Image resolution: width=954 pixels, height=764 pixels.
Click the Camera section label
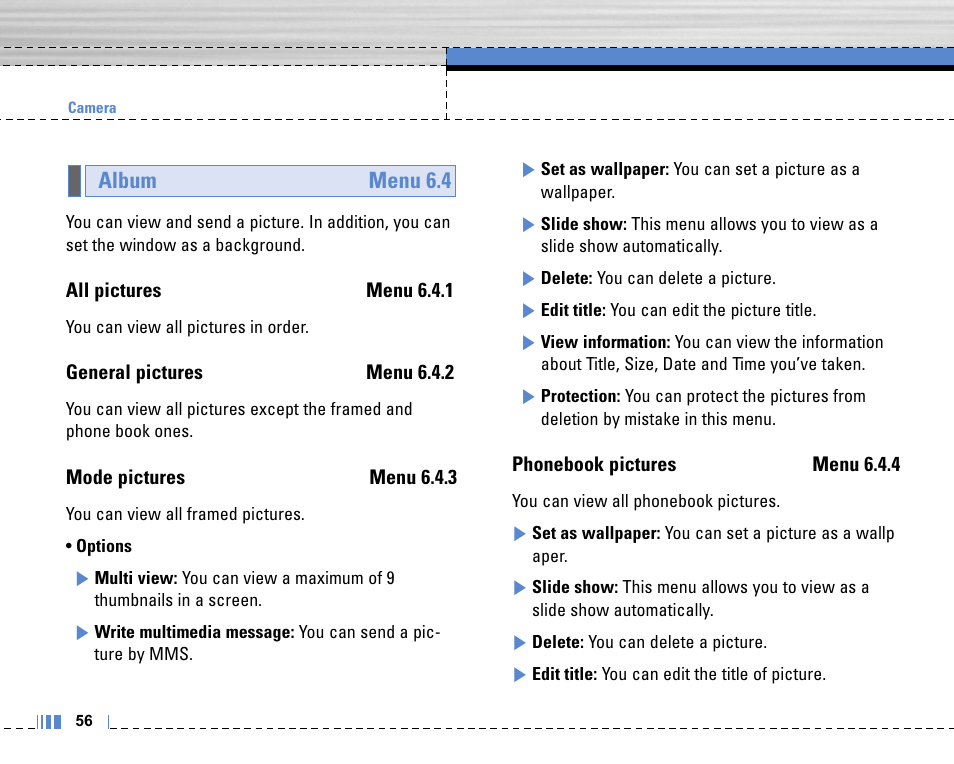(92, 108)
